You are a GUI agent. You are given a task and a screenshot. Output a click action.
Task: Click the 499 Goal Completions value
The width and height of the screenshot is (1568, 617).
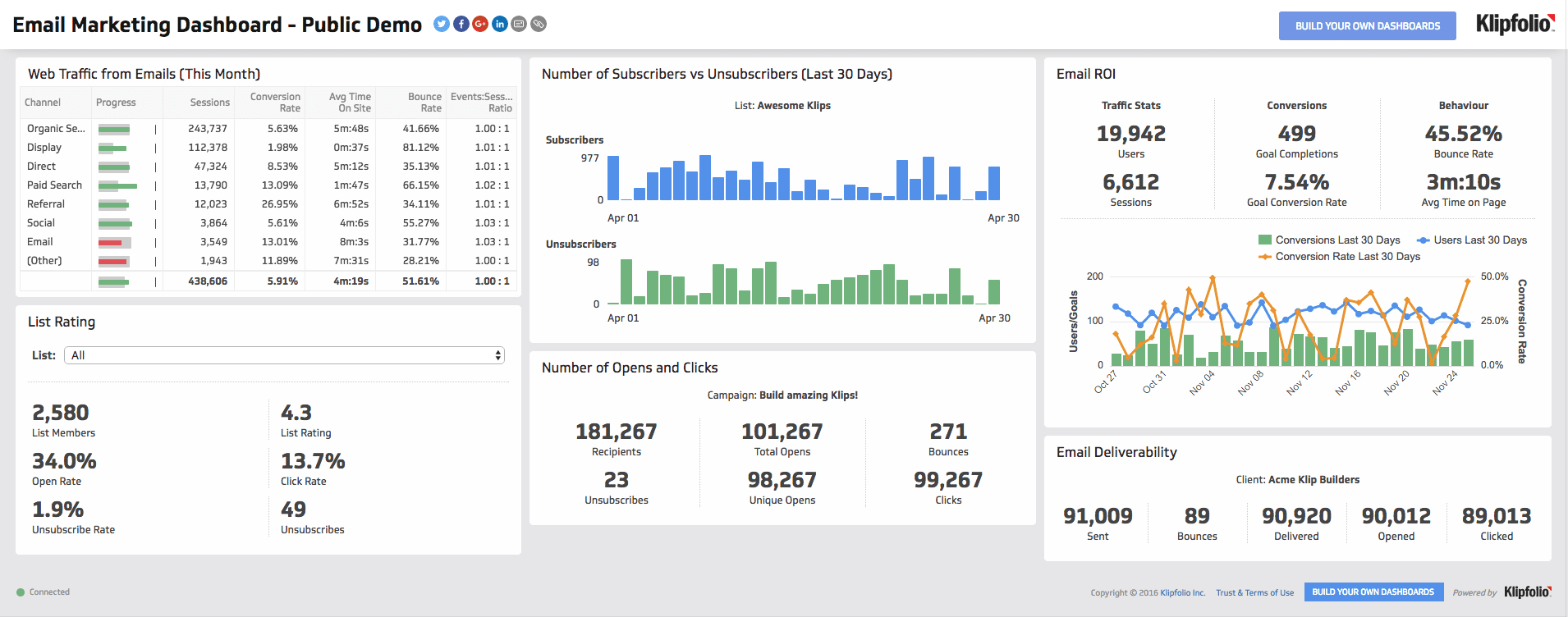(x=1297, y=134)
